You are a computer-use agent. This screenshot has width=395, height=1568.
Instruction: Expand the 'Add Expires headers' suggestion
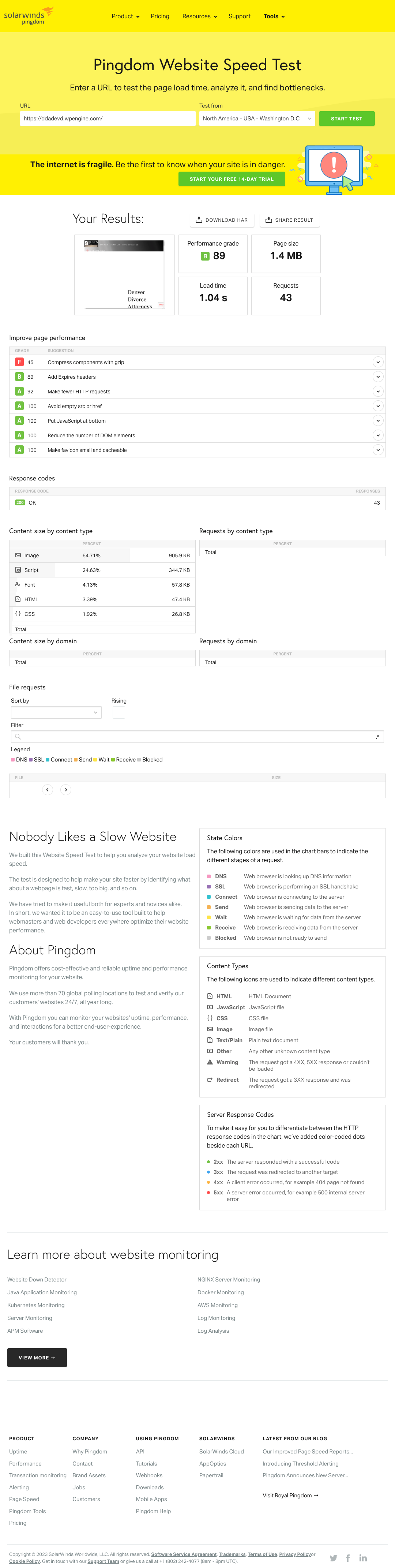tap(378, 377)
